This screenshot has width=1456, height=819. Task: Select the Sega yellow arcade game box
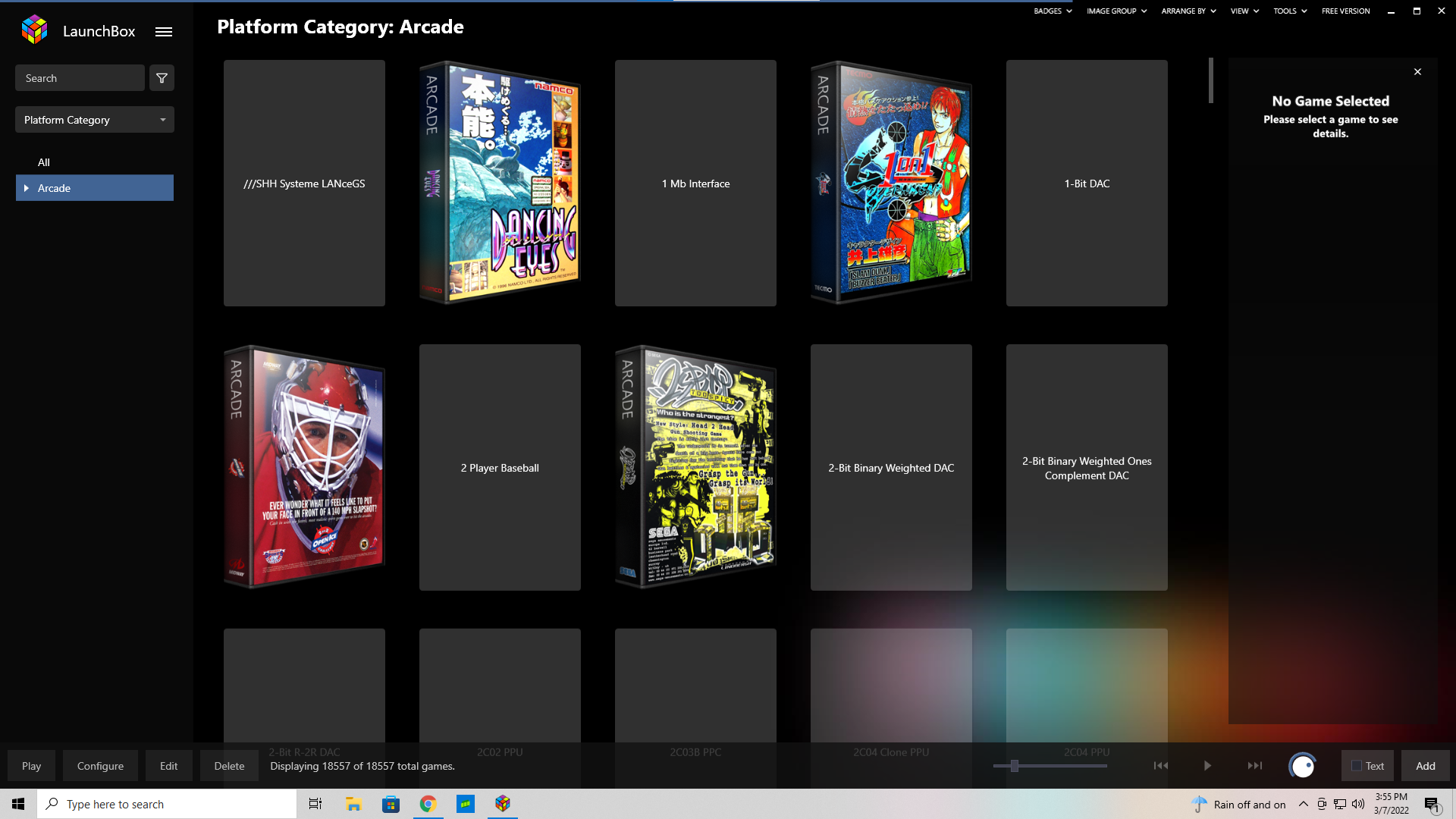click(x=695, y=467)
